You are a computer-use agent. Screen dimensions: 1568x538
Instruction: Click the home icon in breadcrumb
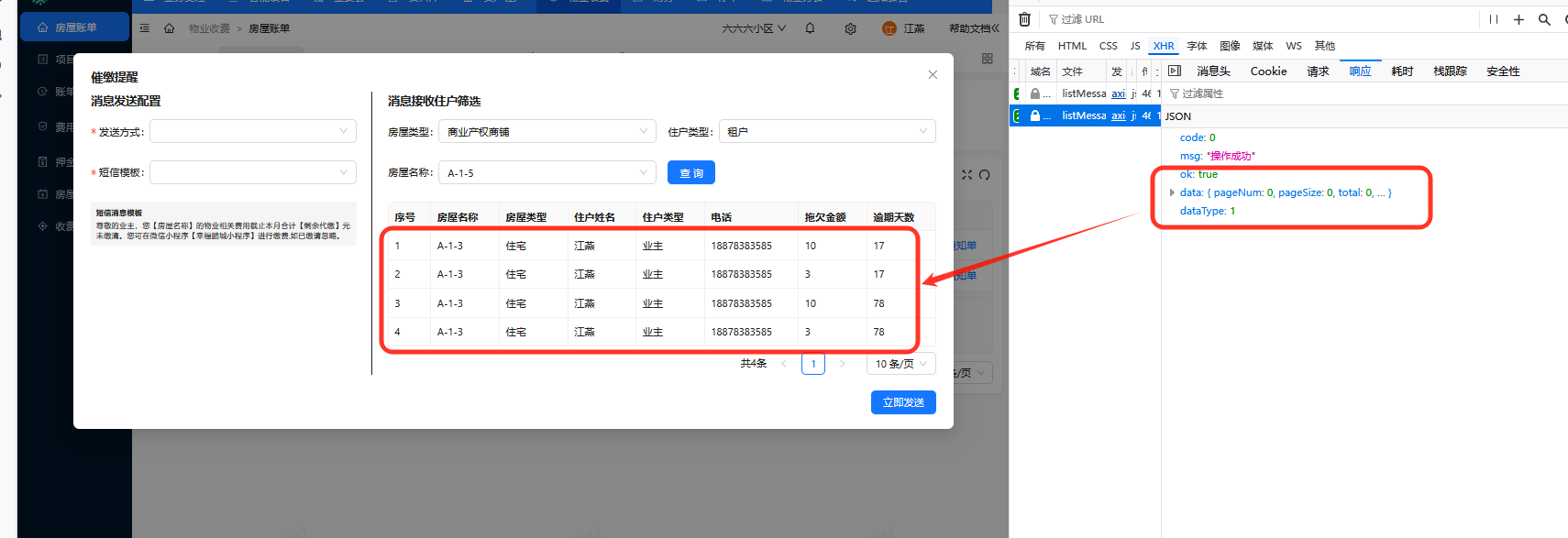(x=169, y=28)
